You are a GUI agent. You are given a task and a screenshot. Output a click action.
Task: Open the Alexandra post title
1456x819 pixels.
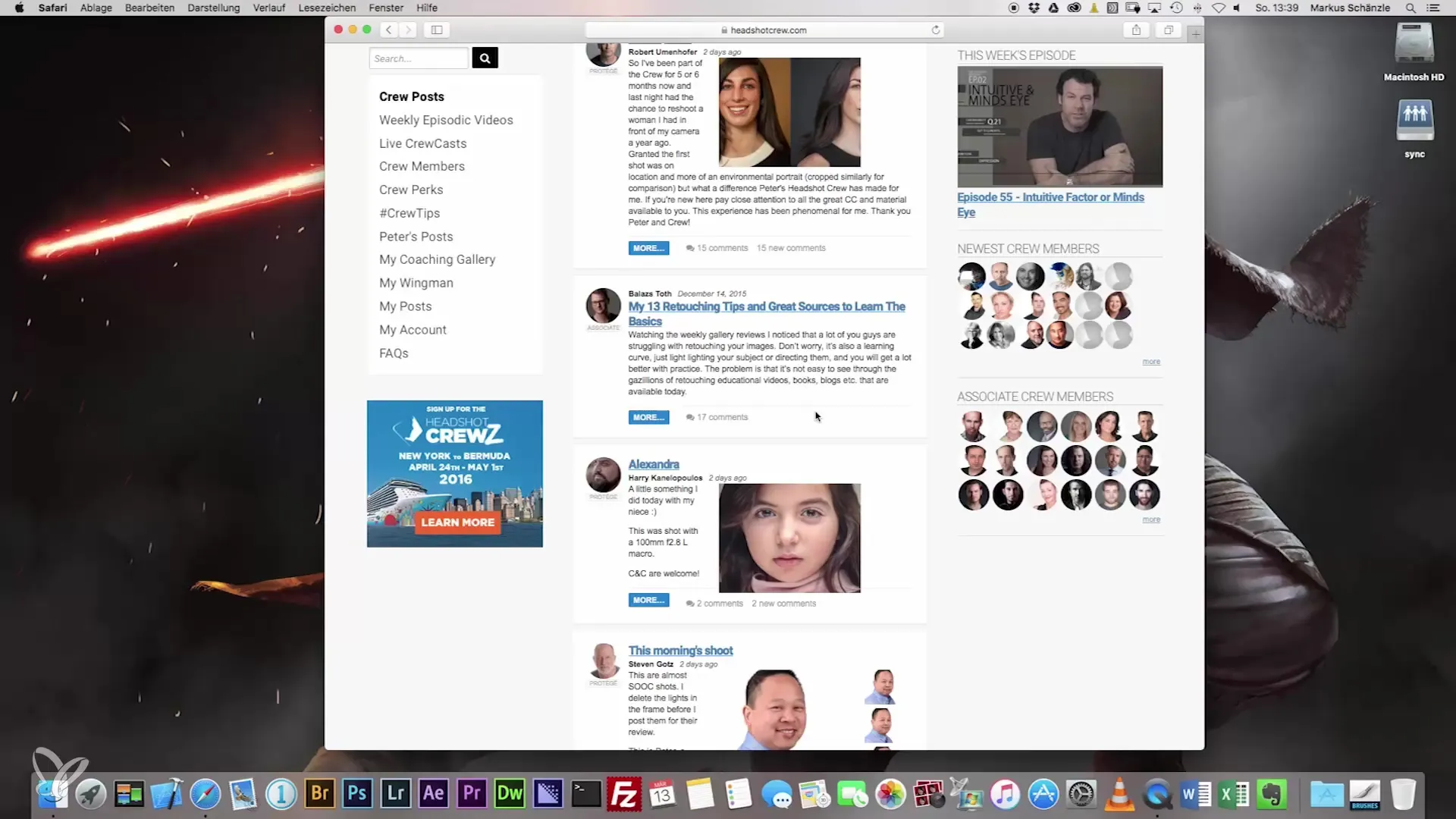tap(654, 464)
